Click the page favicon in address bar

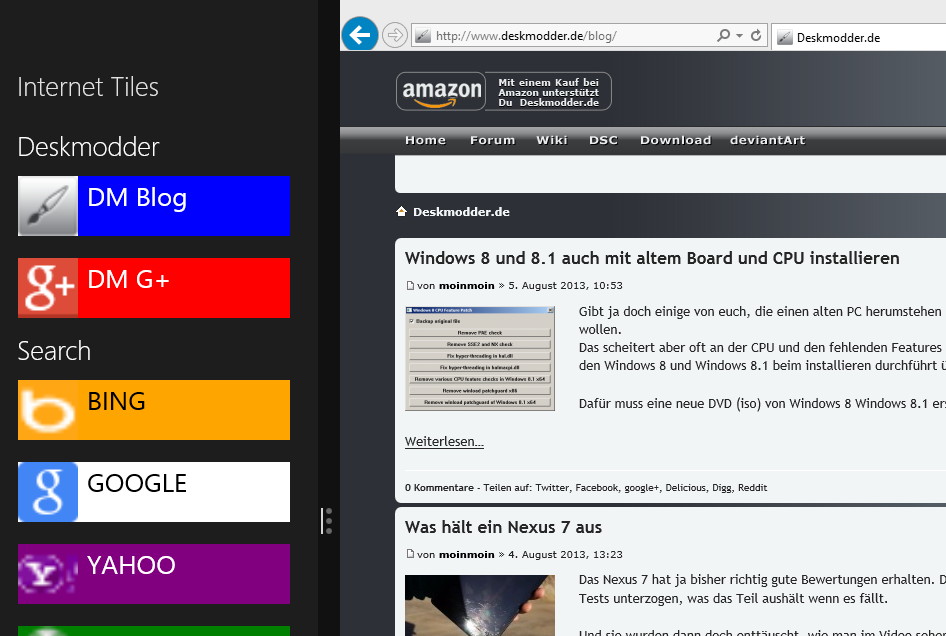[x=423, y=36]
